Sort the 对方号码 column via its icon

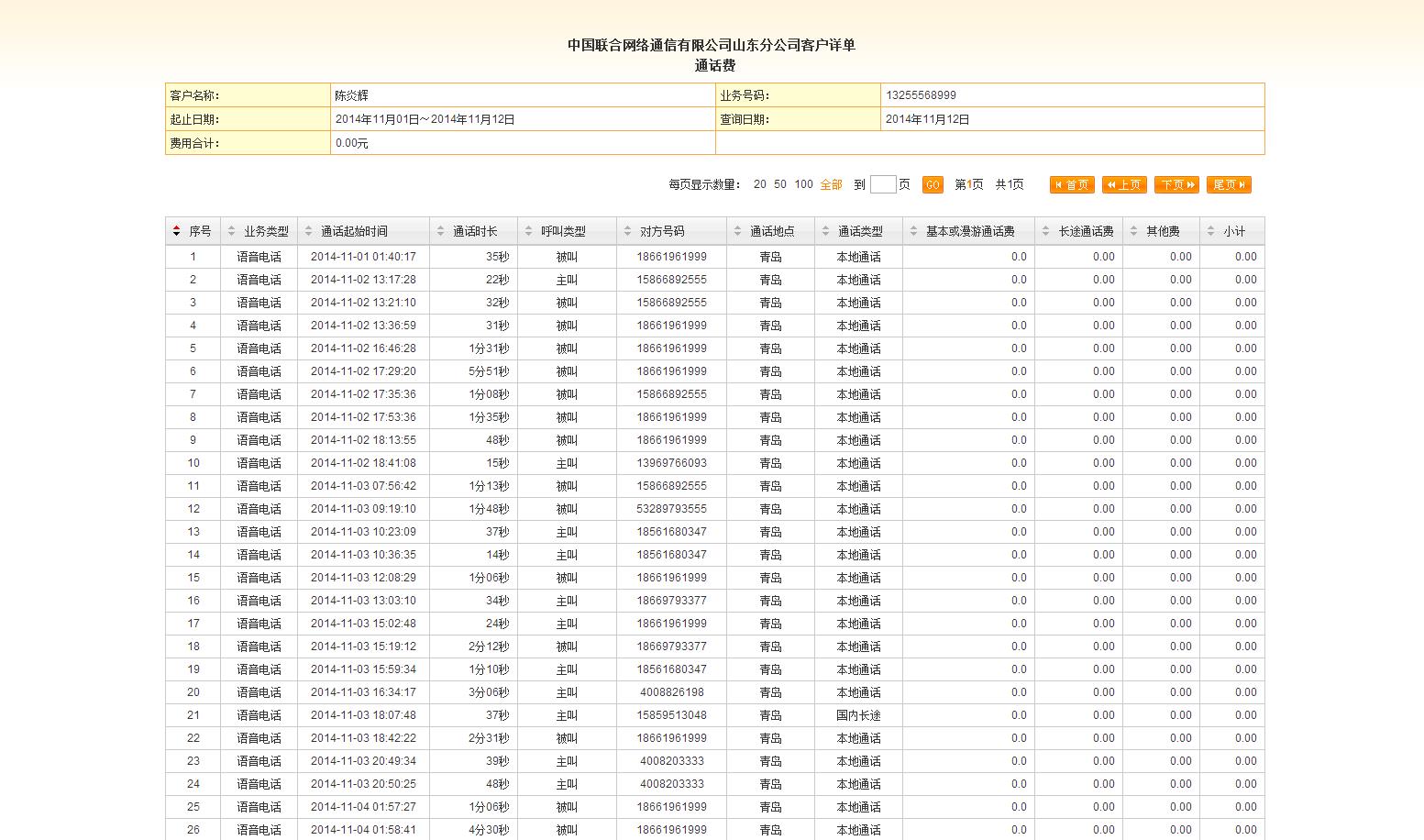coord(627,232)
